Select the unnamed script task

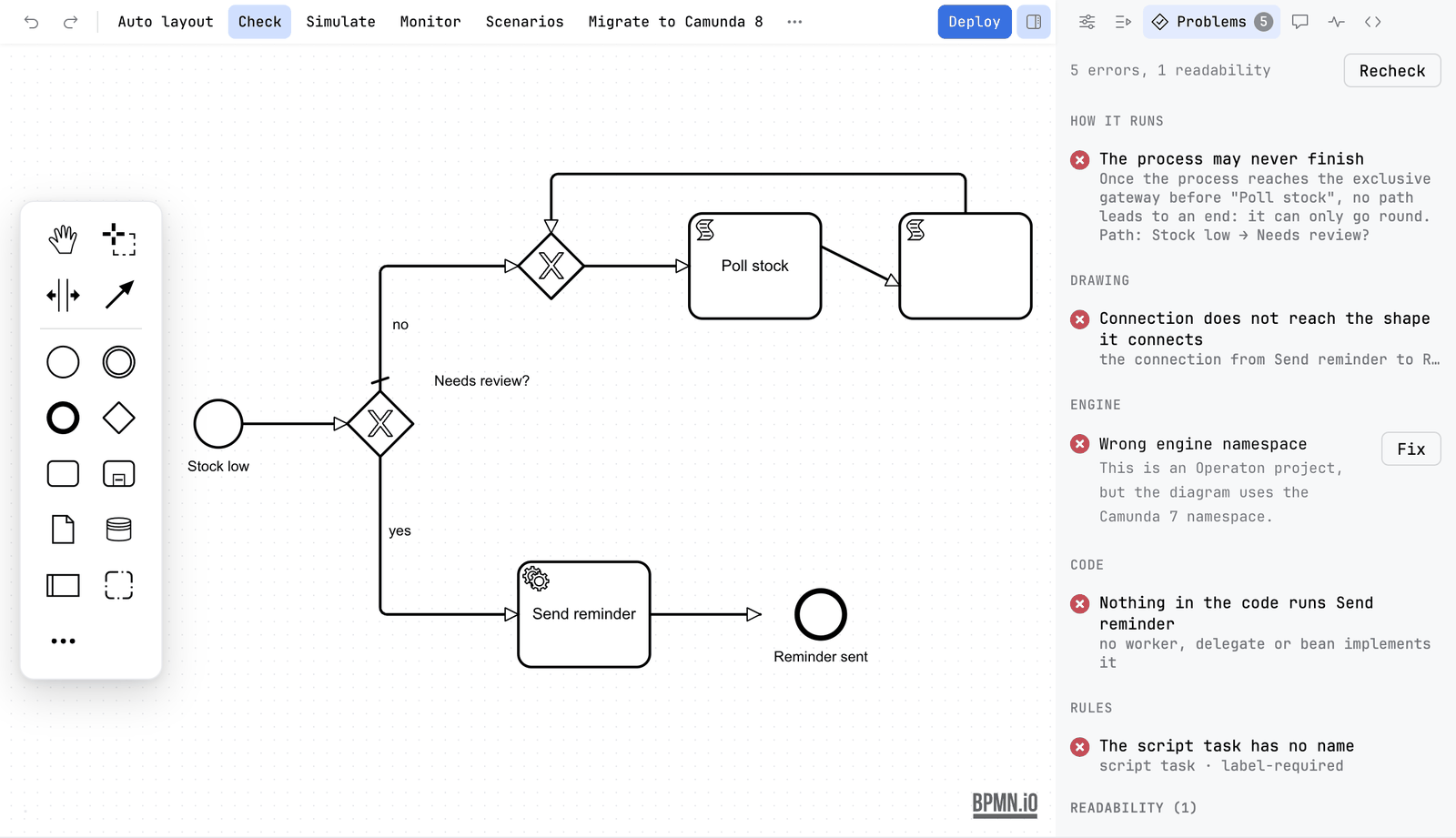[x=966, y=266]
